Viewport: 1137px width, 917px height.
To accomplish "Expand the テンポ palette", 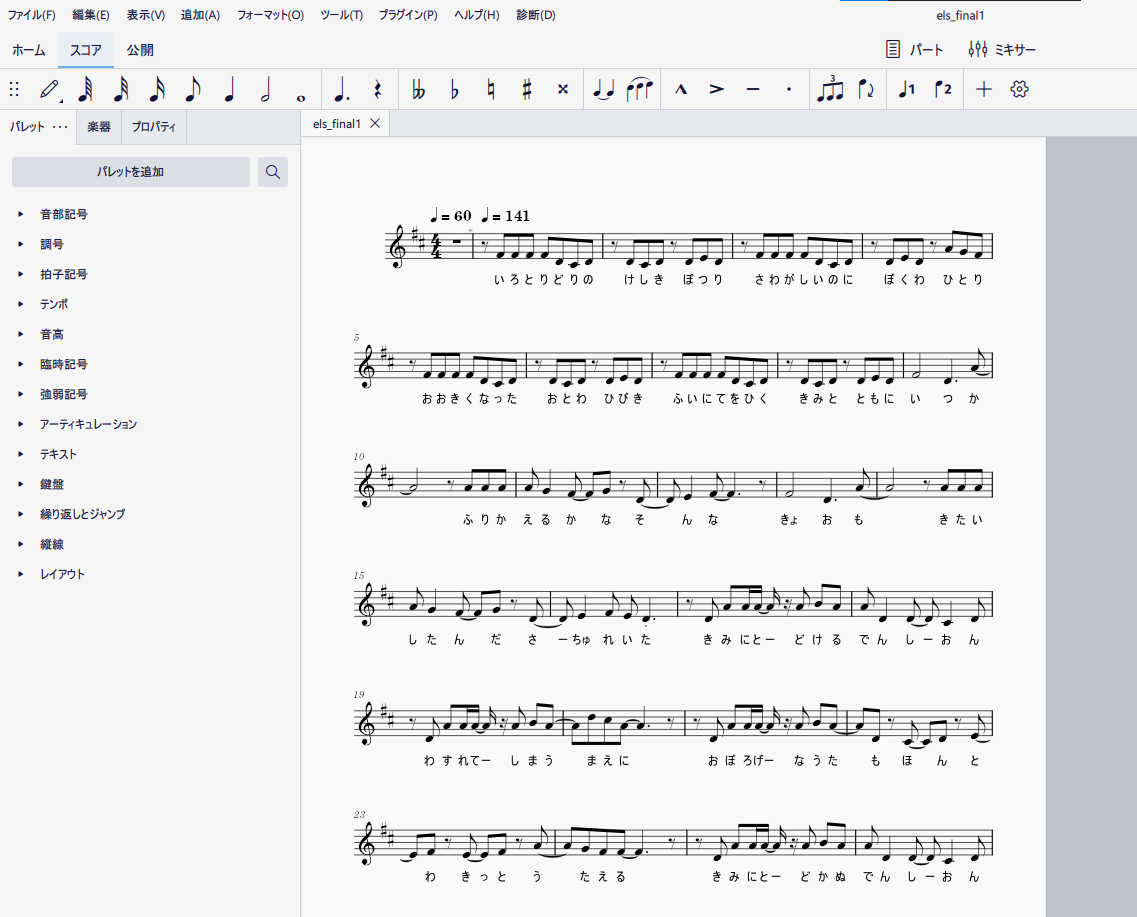I will pyautogui.click(x=20, y=304).
